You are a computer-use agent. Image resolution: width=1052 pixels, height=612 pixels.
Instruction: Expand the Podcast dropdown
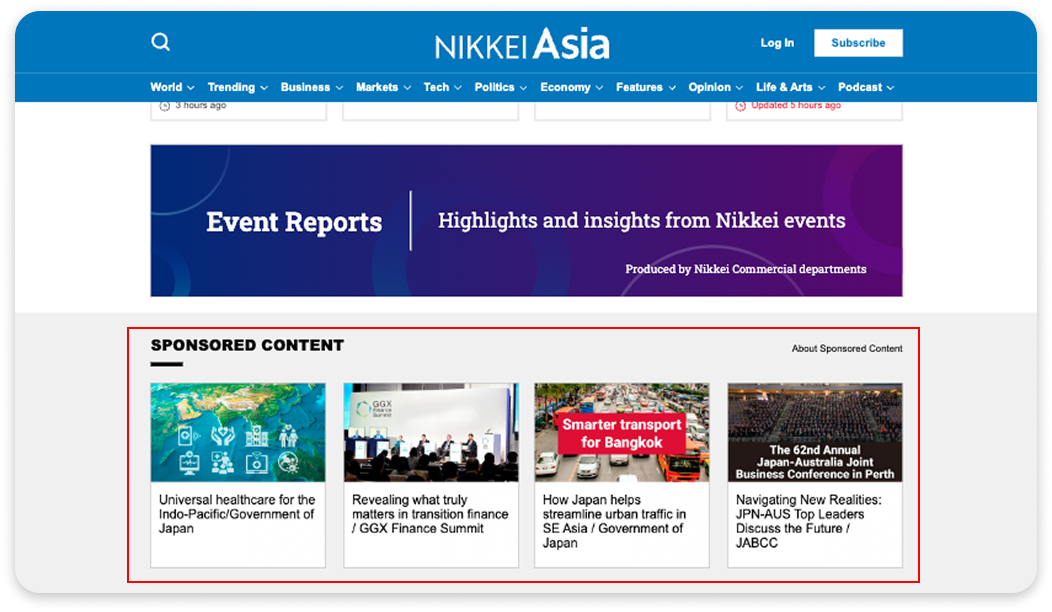pos(864,87)
